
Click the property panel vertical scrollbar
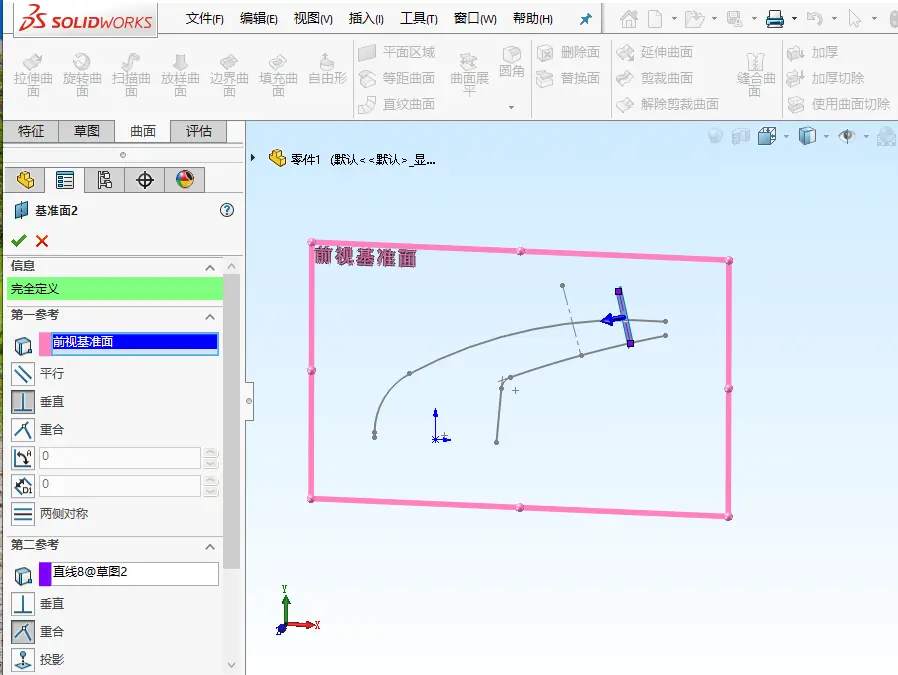point(231,421)
